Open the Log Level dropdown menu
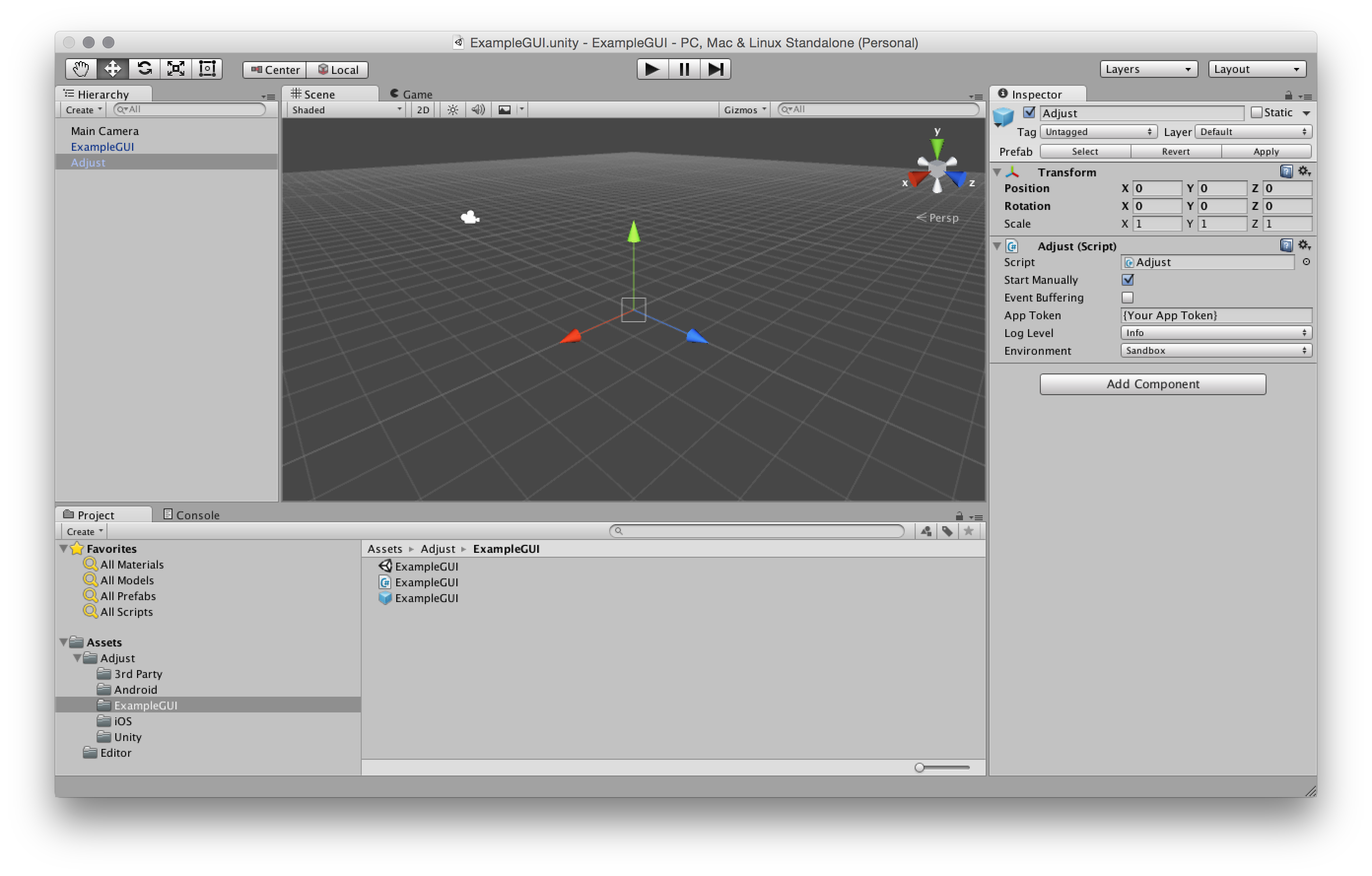The image size is (1372, 876). (1215, 332)
